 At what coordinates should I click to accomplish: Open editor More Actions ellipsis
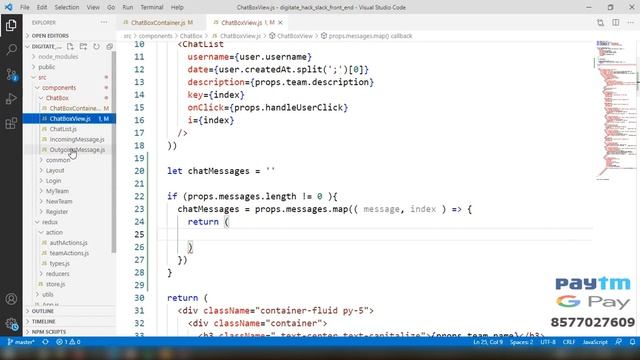click(x=631, y=23)
